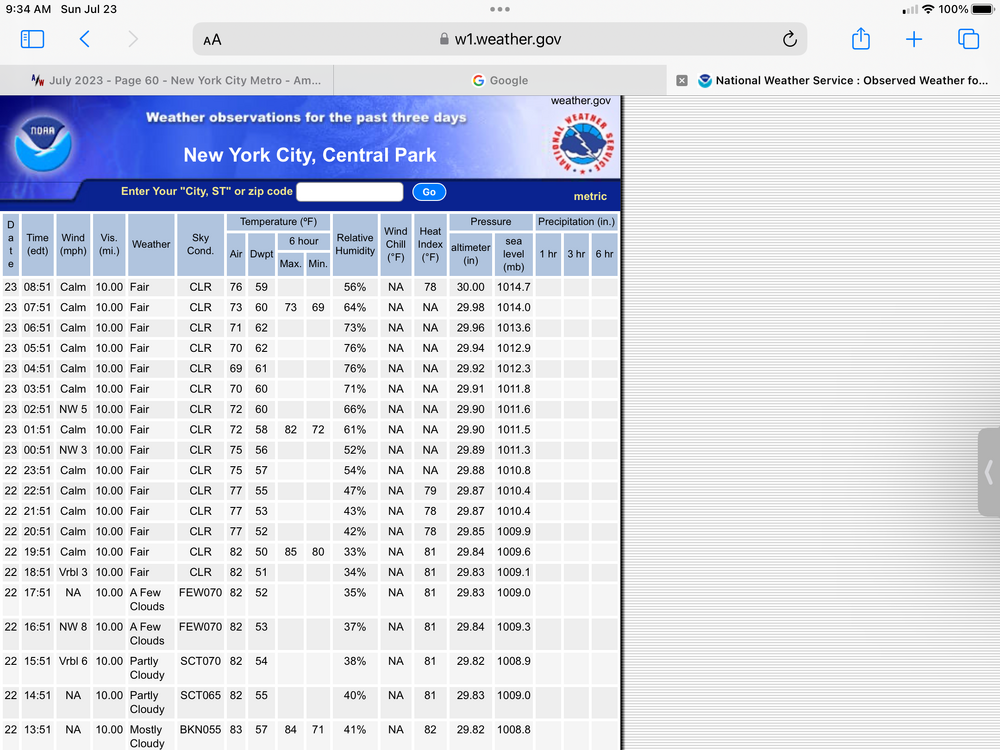Image resolution: width=1000 pixels, height=750 pixels.
Task: Click the sea level value 1014.7
Action: tap(513, 287)
